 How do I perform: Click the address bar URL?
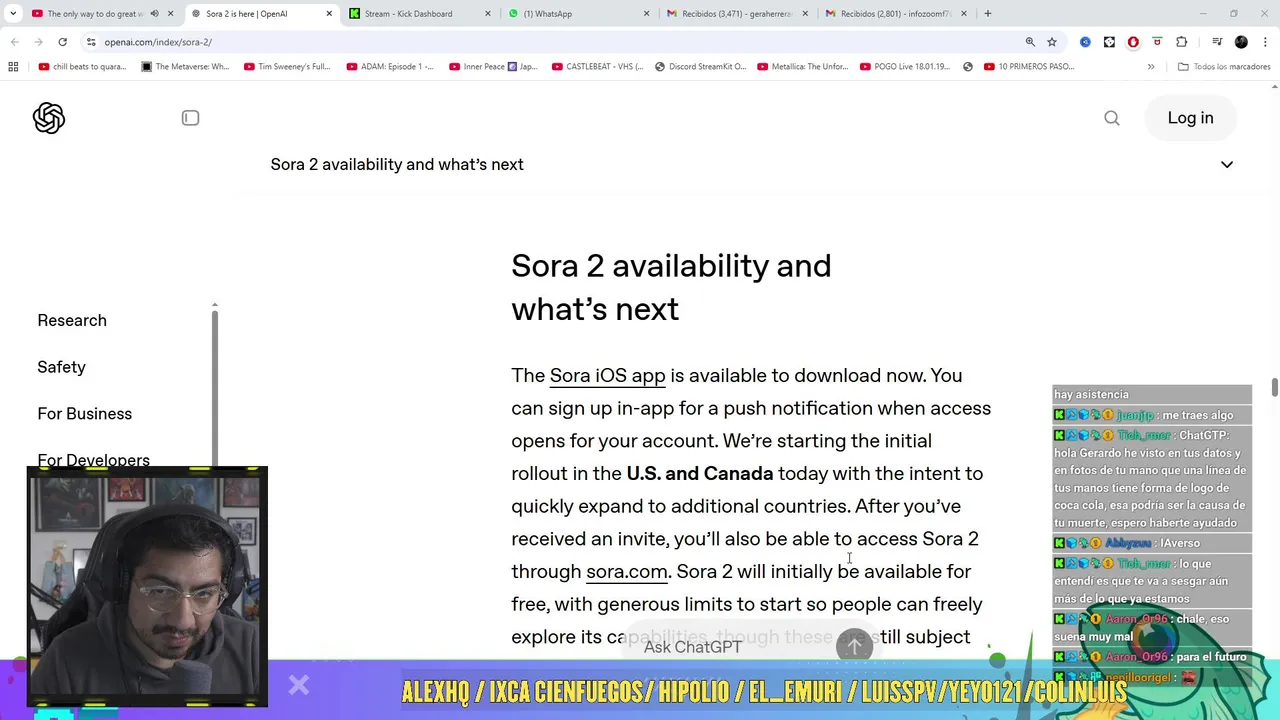[x=158, y=42]
